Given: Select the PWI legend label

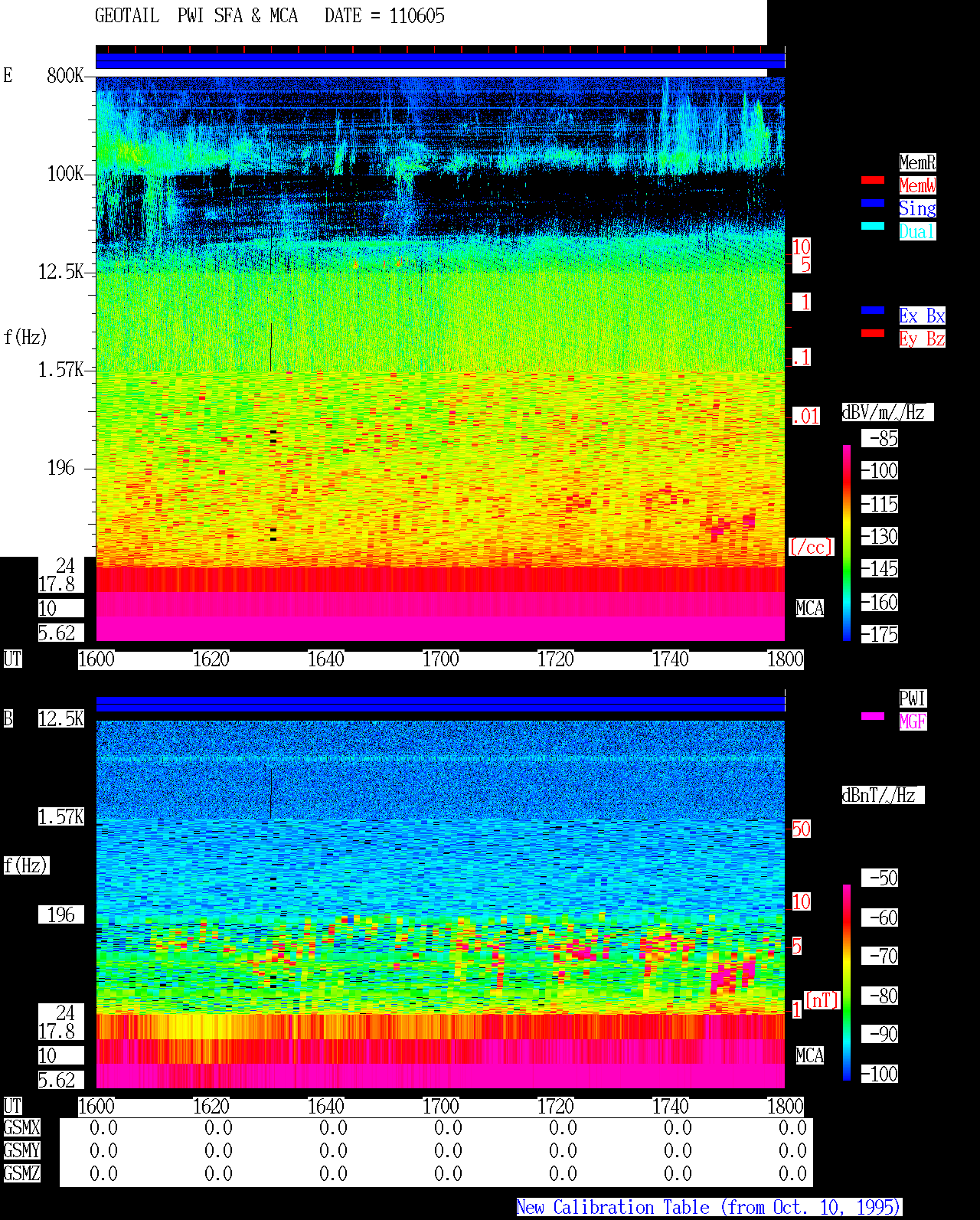Looking at the screenshot, I should [x=913, y=698].
